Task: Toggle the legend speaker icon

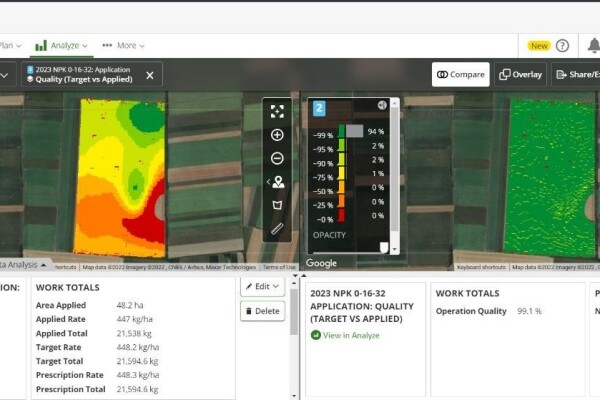Action: coord(381,105)
